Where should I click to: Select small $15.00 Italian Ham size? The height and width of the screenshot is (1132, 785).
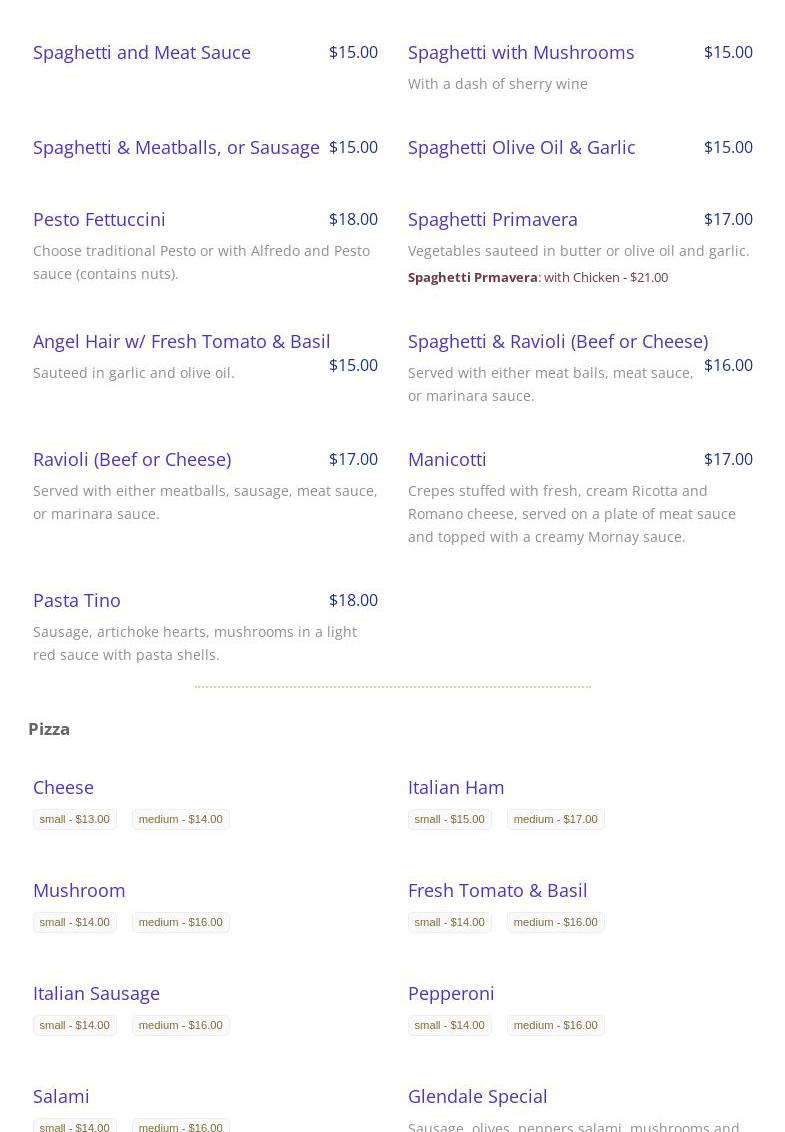(450, 819)
